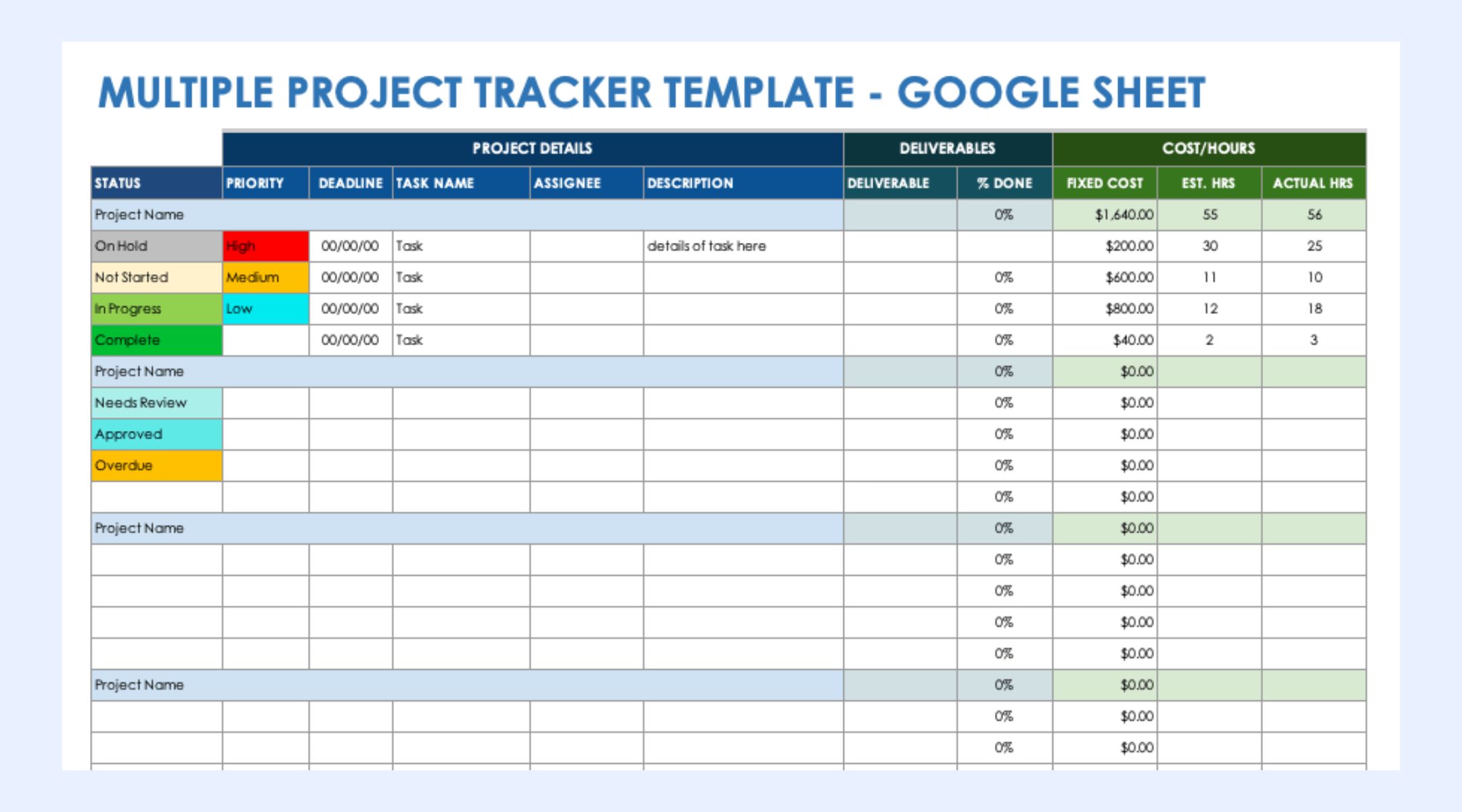1462x812 pixels.
Task: Click the 'details of task here' cell
Action: pos(743,246)
